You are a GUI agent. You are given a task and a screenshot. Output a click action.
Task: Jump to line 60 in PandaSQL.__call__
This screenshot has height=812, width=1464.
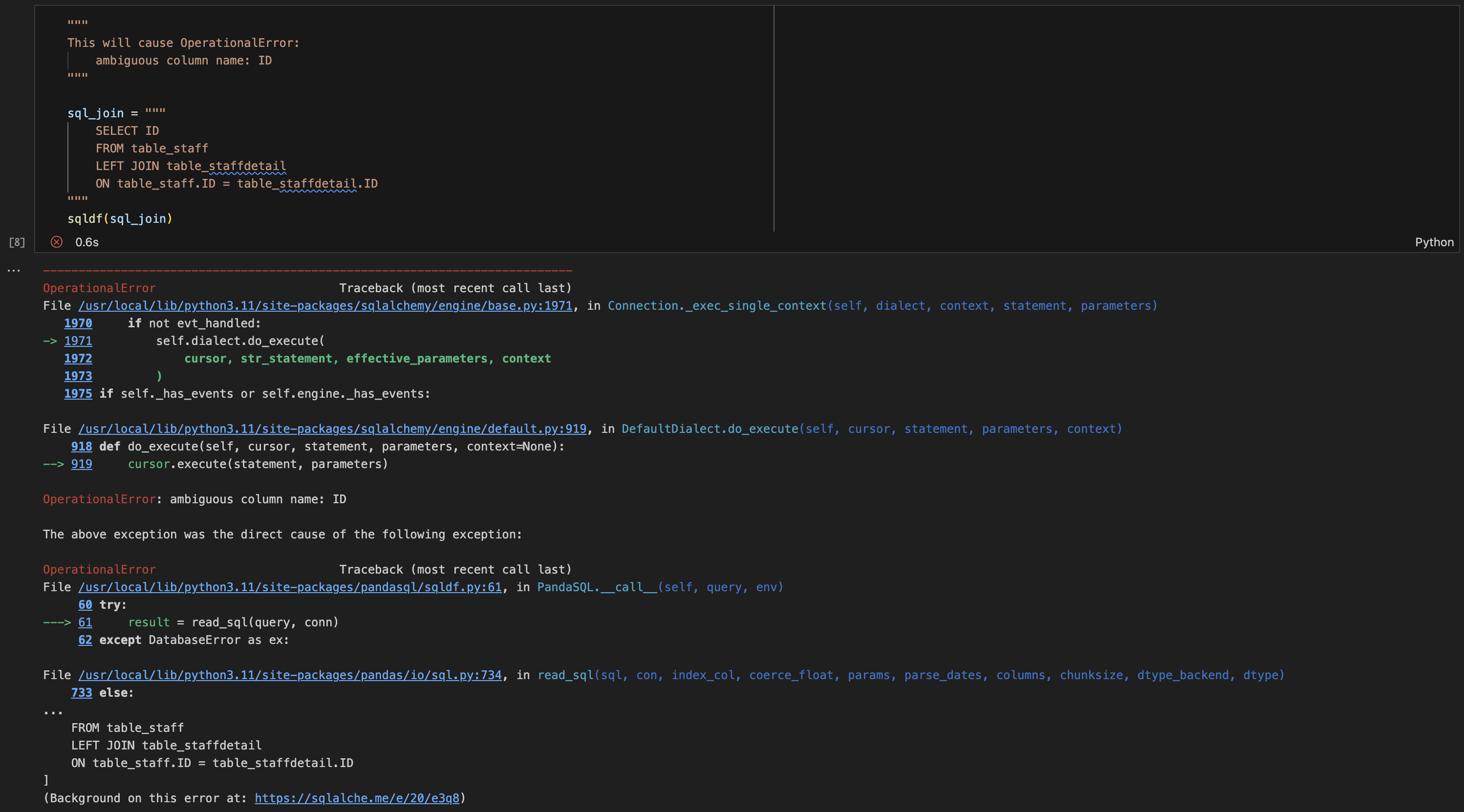pyautogui.click(x=85, y=604)
